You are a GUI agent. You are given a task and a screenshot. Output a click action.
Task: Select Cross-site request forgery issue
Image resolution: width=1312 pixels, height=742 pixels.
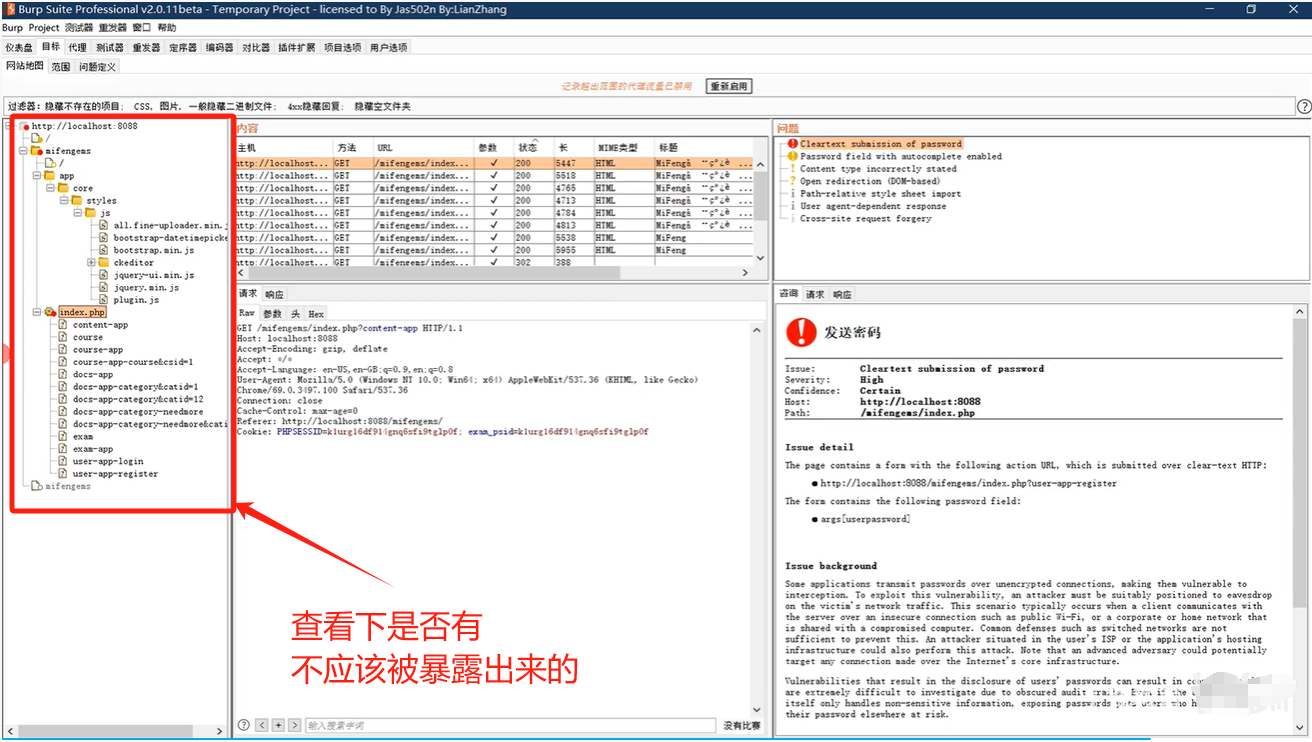(865, 219)
